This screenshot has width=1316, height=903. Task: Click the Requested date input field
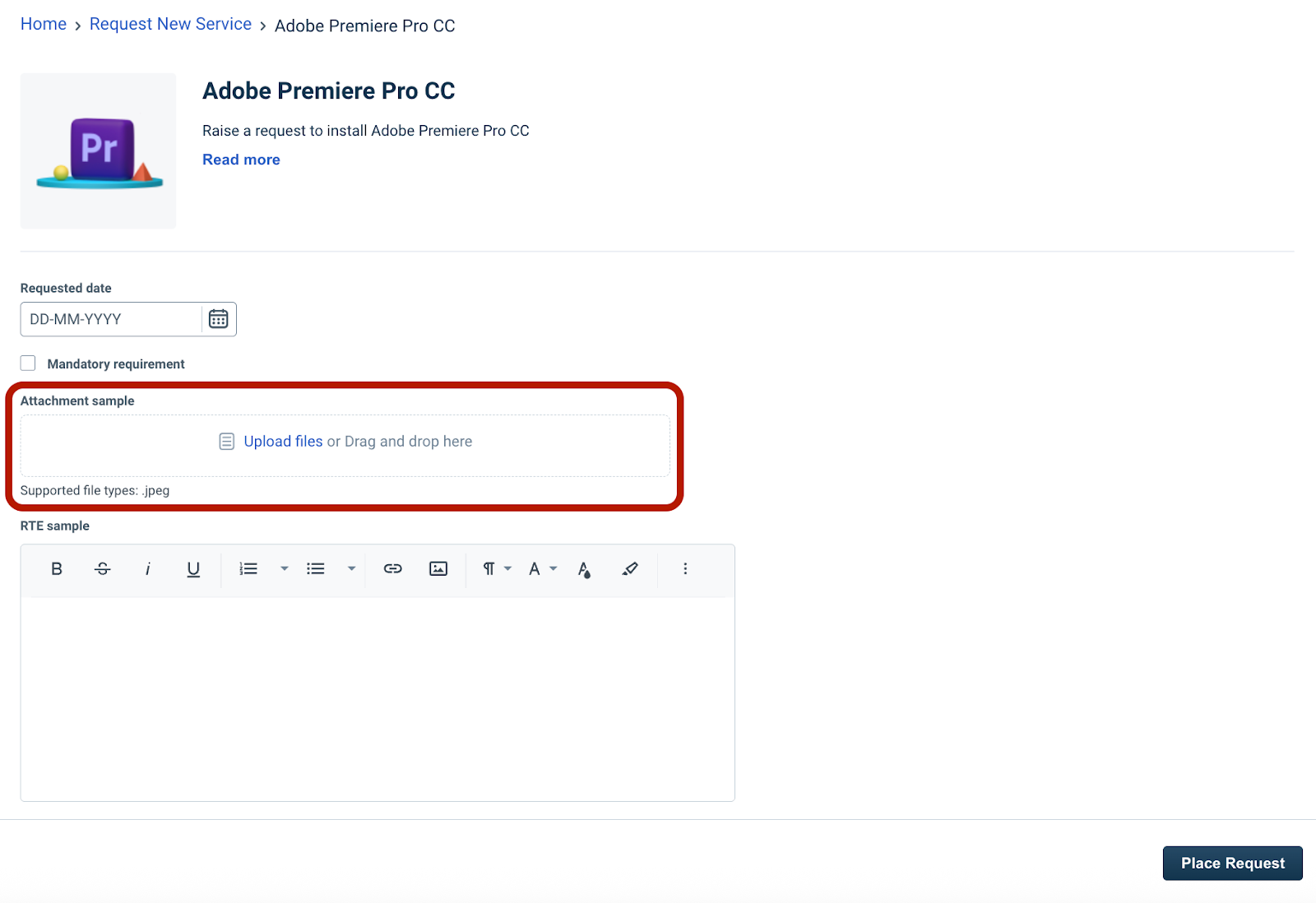(111, 319)
